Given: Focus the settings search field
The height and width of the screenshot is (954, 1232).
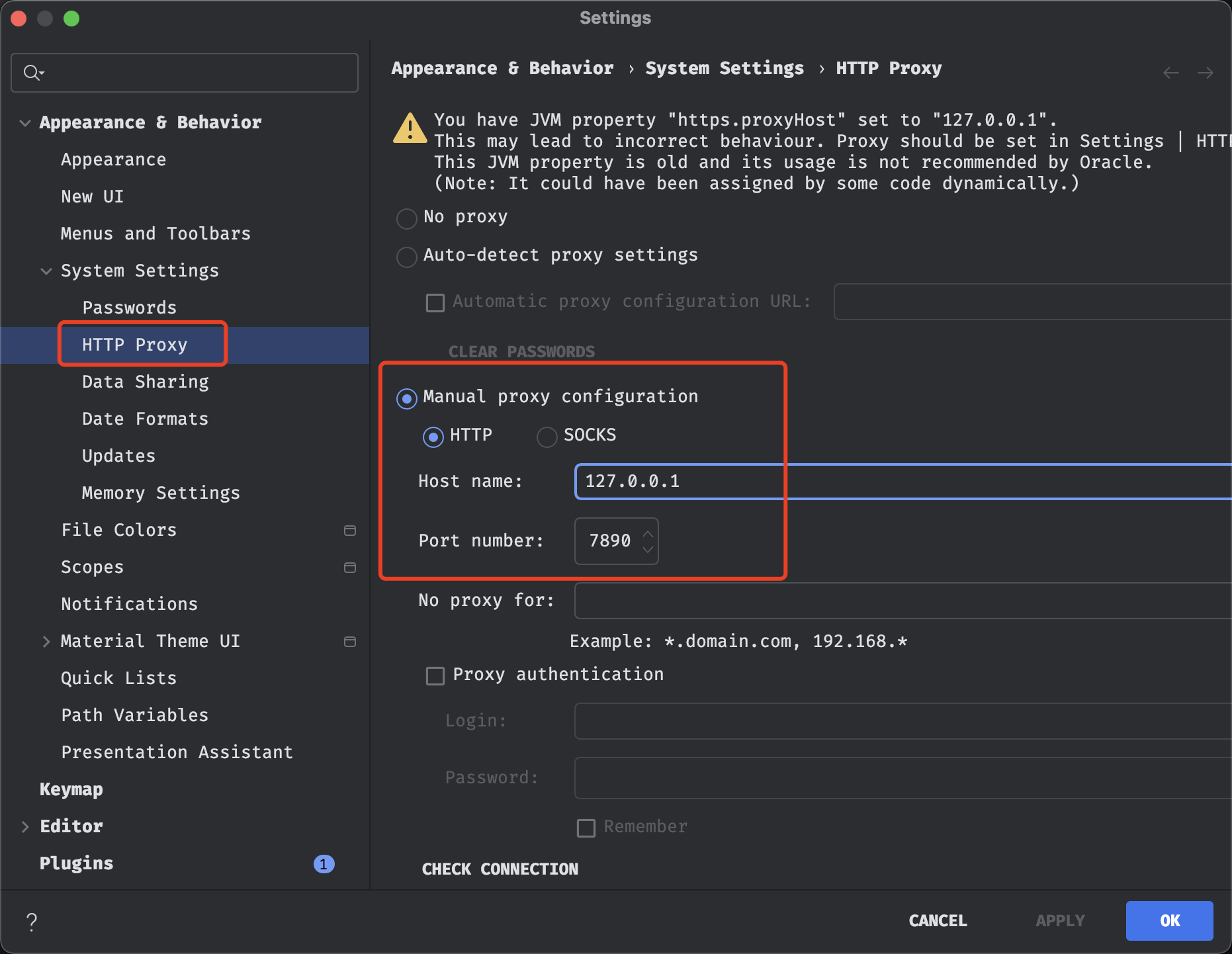Looking at the screenshot, I should [x=185, y=73].
